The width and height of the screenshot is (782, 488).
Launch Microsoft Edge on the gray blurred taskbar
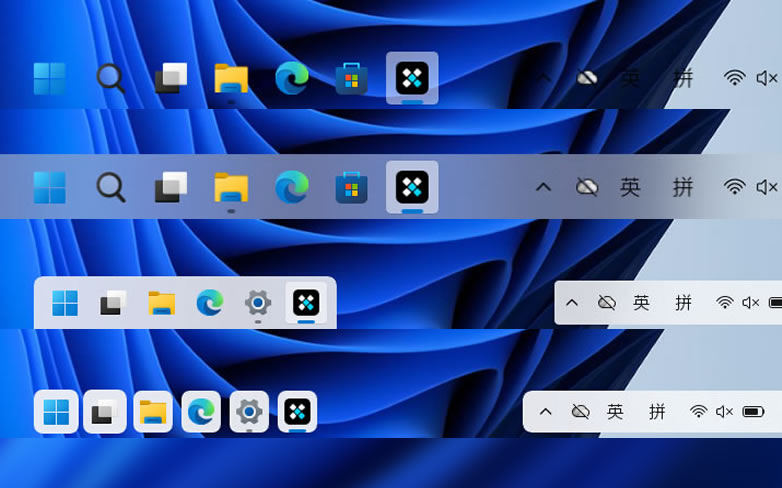click(x=292, y=187)
